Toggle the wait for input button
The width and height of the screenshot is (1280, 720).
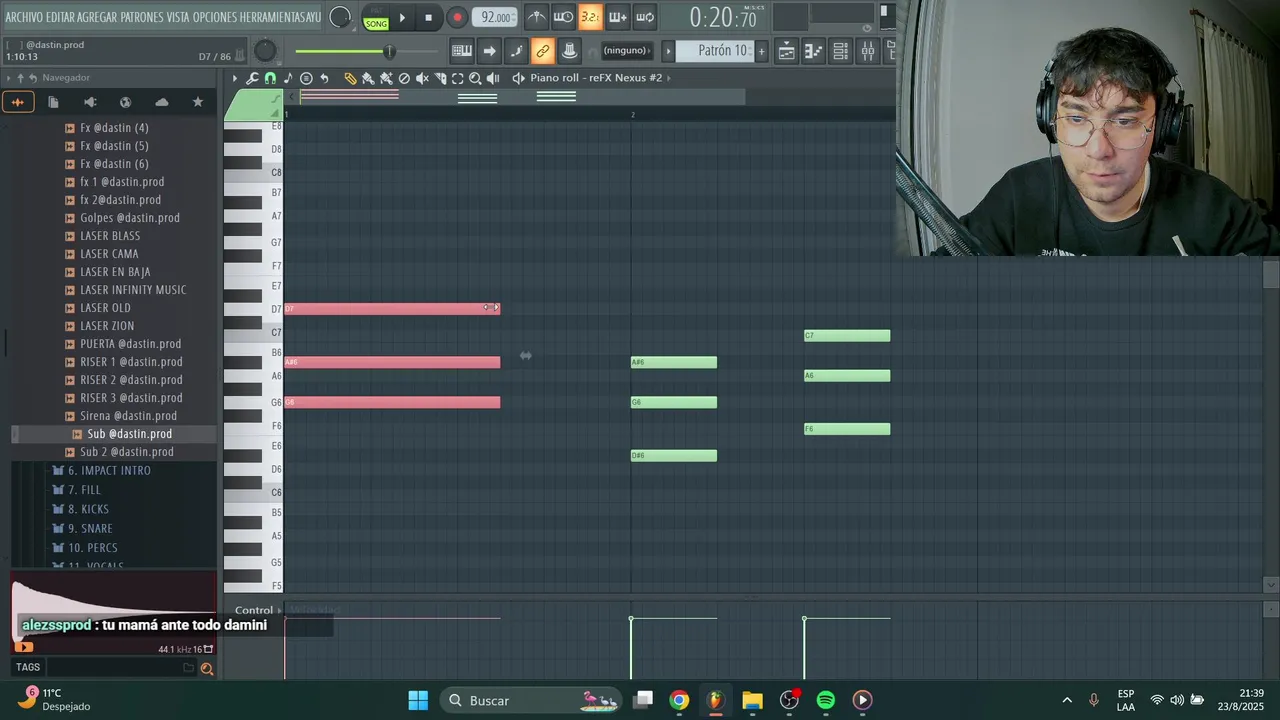[564, 17]
